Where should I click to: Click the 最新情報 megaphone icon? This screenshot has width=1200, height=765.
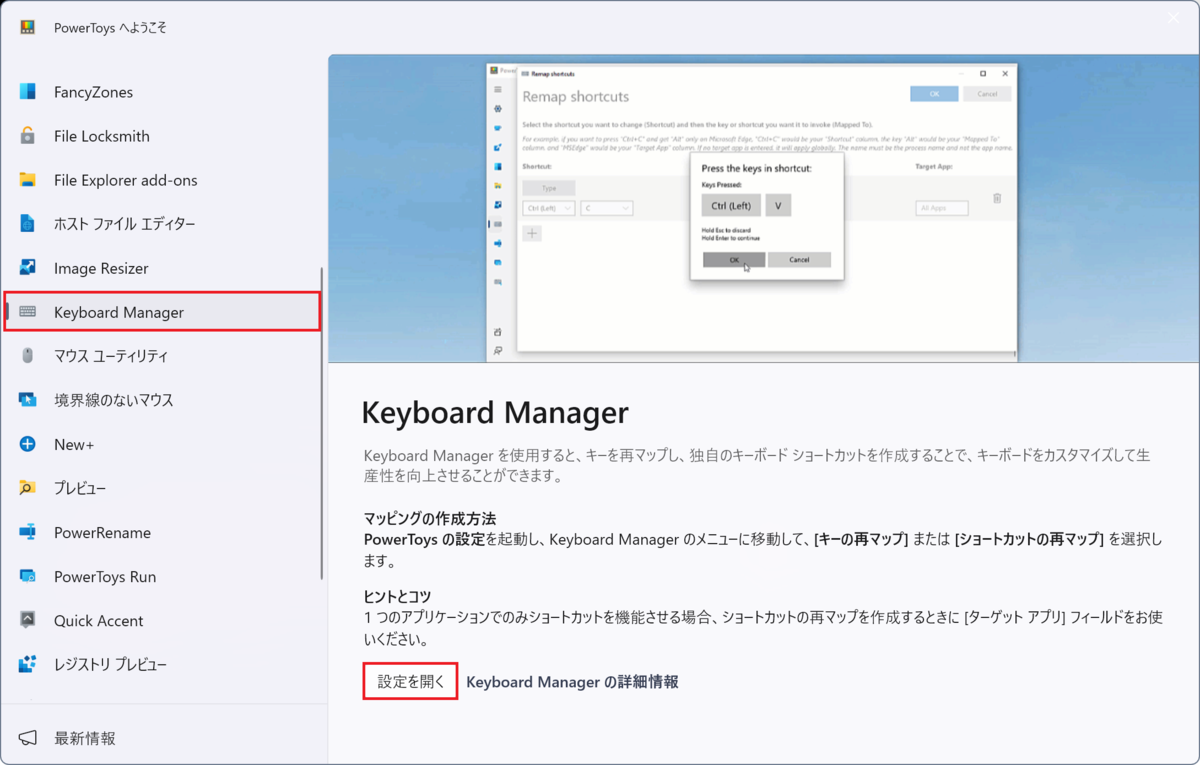(x=28, y=738)
